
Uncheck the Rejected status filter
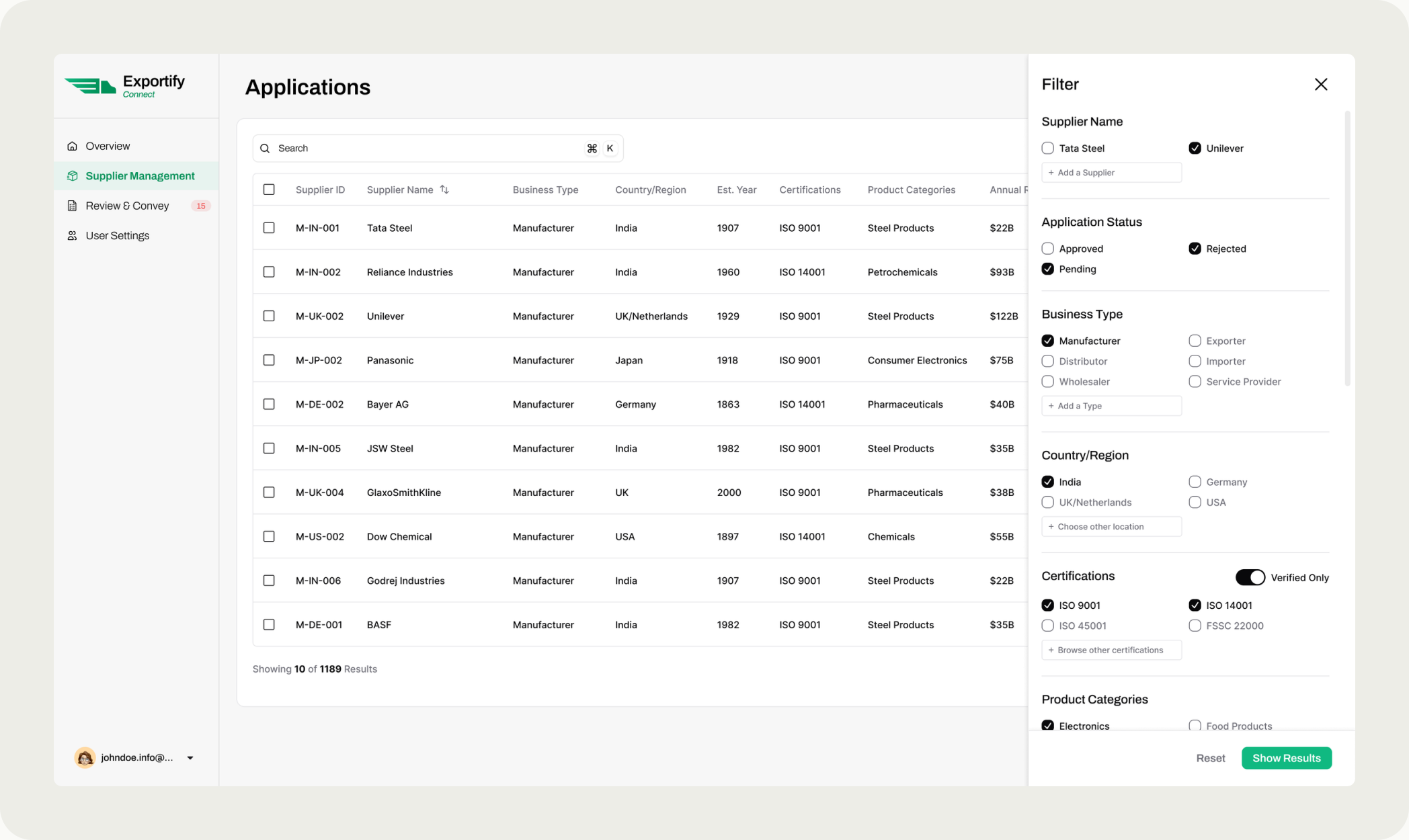tap(1195, 249)
